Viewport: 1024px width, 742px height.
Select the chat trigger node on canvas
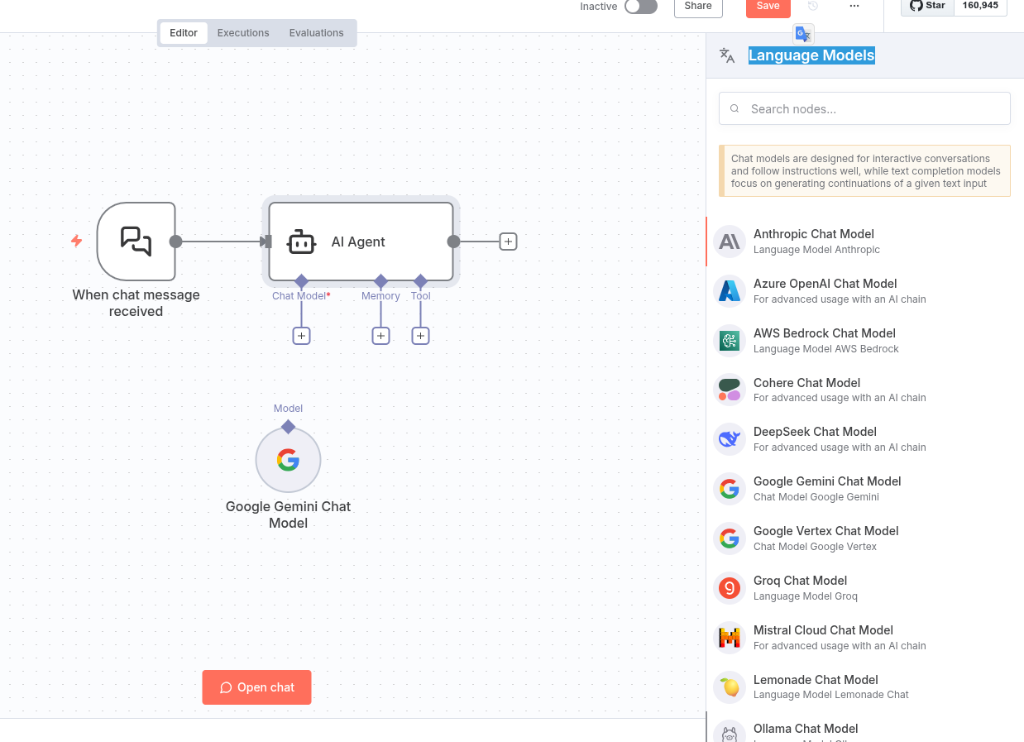[136, 242]
